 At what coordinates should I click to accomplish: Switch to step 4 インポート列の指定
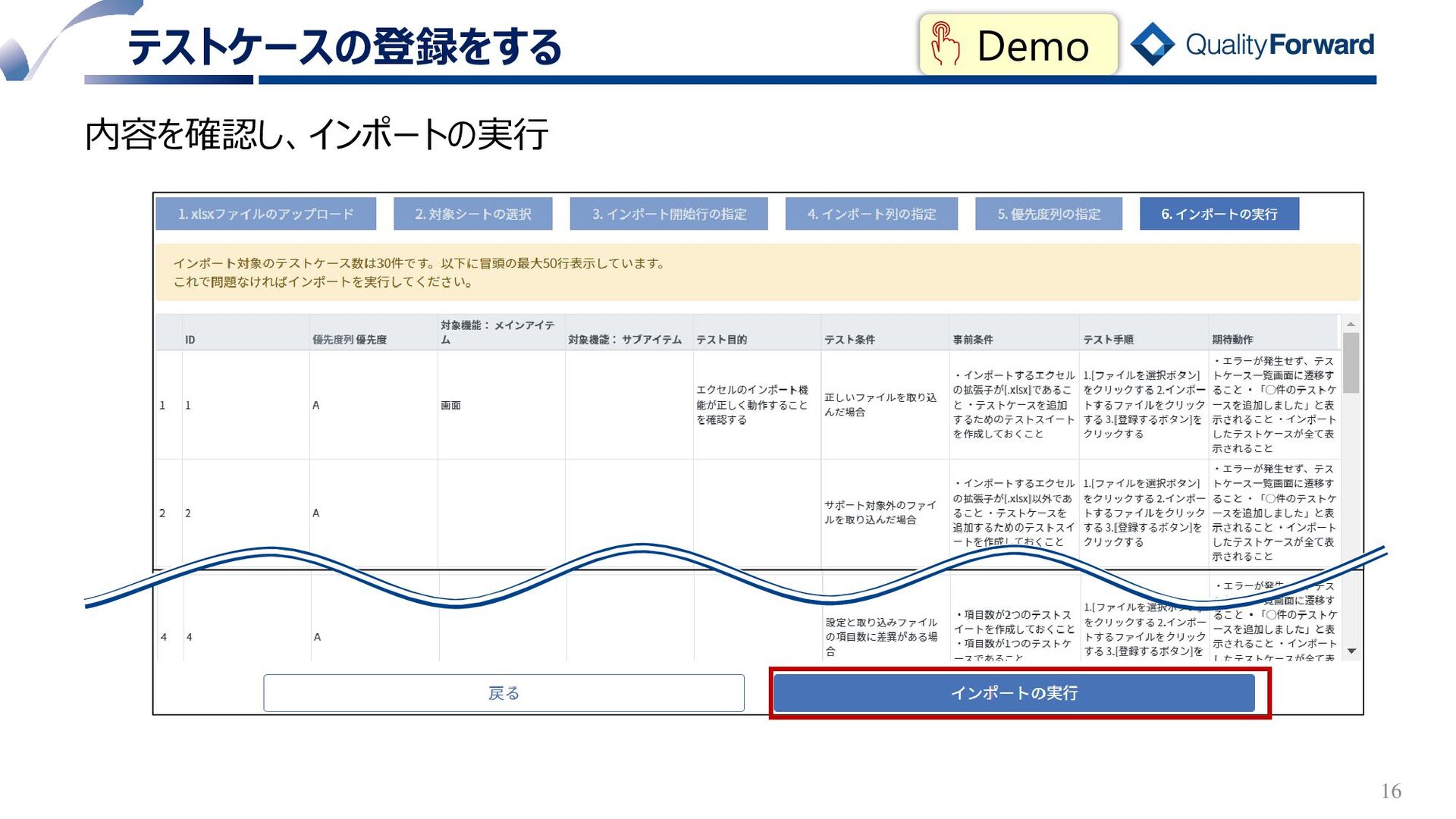point(871,214)
